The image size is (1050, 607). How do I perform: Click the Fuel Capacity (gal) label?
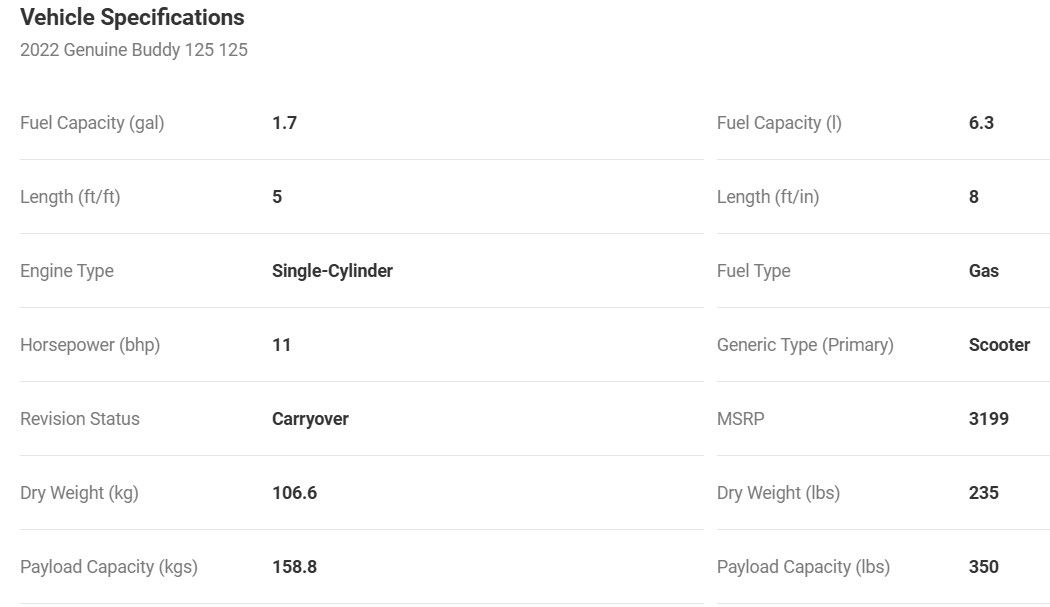tap(92, 123)
